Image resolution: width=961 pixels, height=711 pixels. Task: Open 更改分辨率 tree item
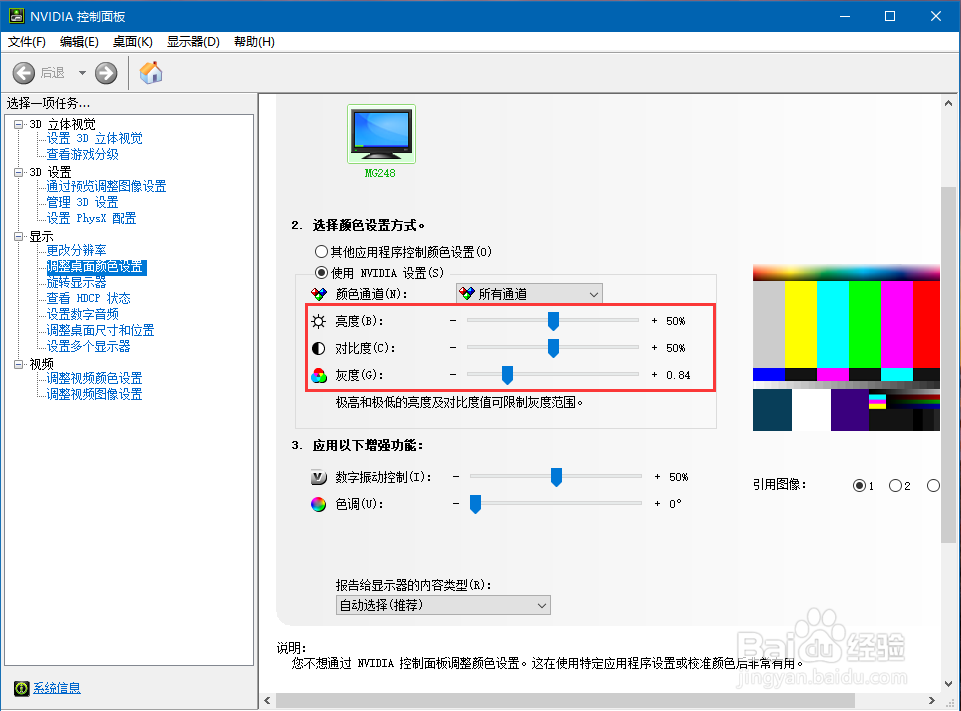point(77,250)
